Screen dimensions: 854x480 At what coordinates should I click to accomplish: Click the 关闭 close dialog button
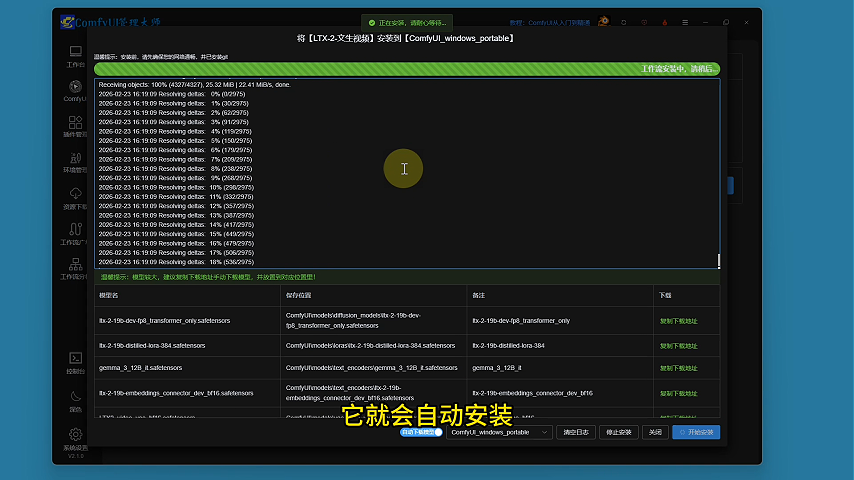(655, 432)
